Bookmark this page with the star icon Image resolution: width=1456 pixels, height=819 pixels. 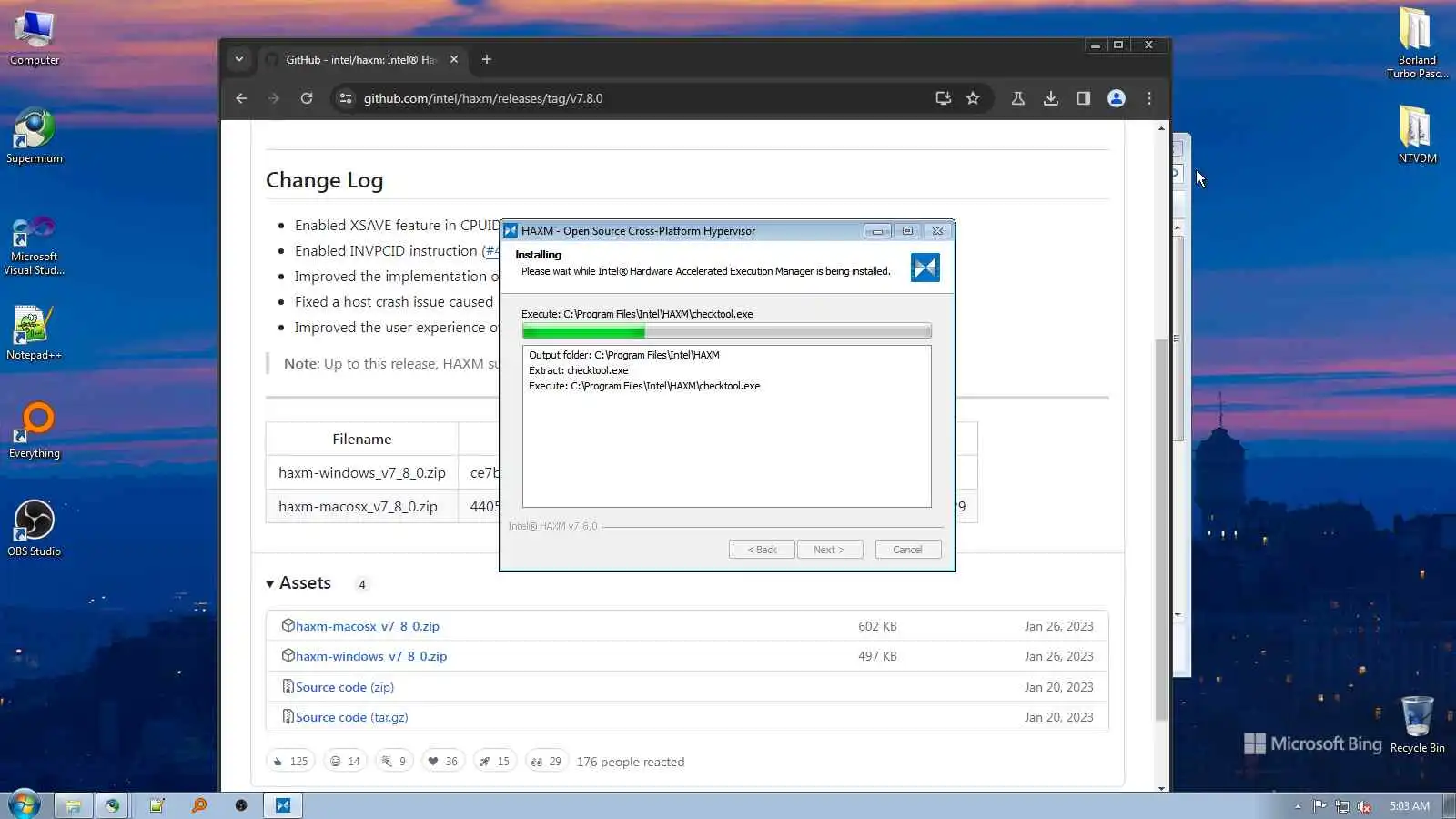(973, 98)
